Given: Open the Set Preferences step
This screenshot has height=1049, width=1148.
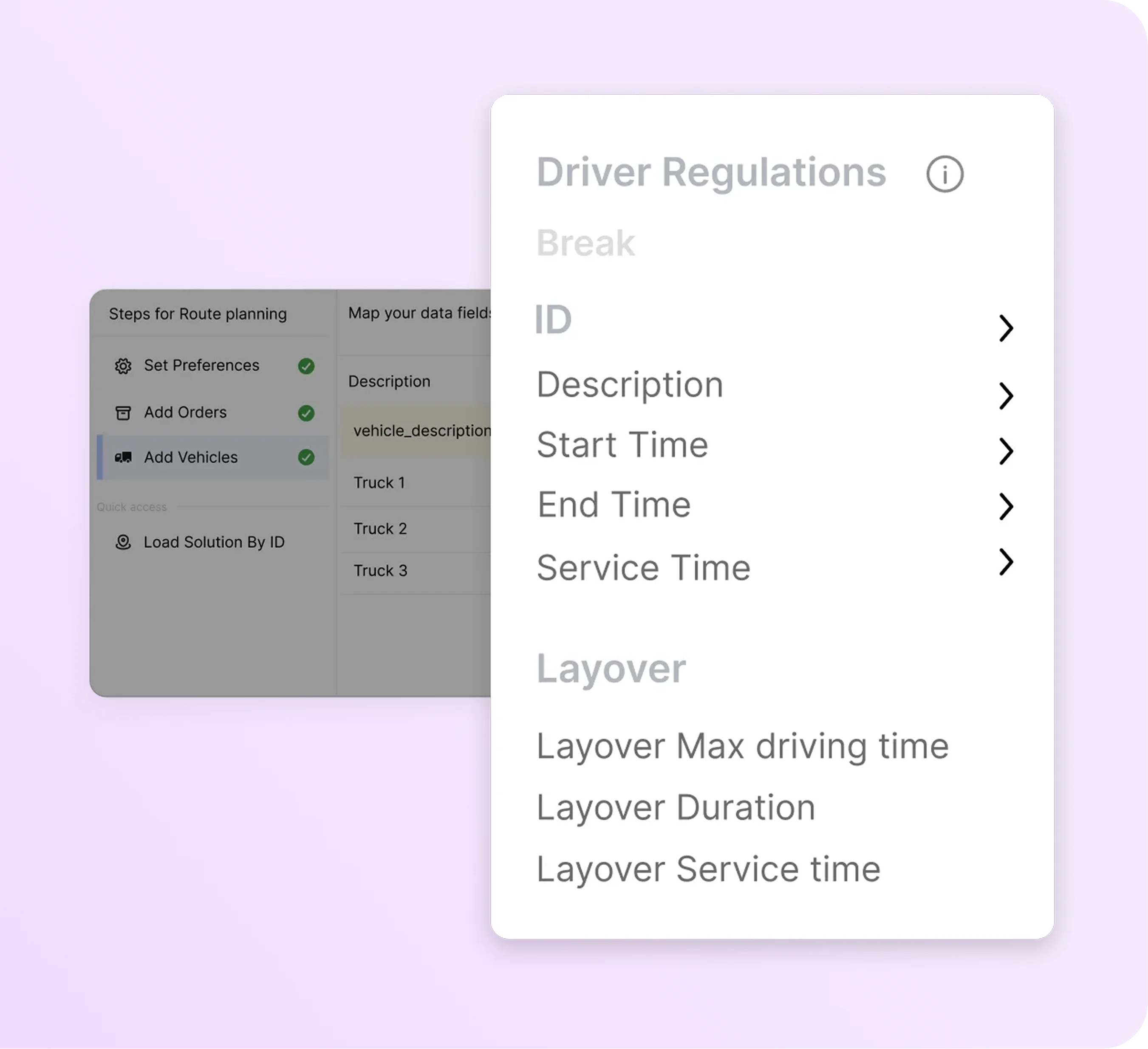Looking at the screenshot, I should (x=213, y=365).
